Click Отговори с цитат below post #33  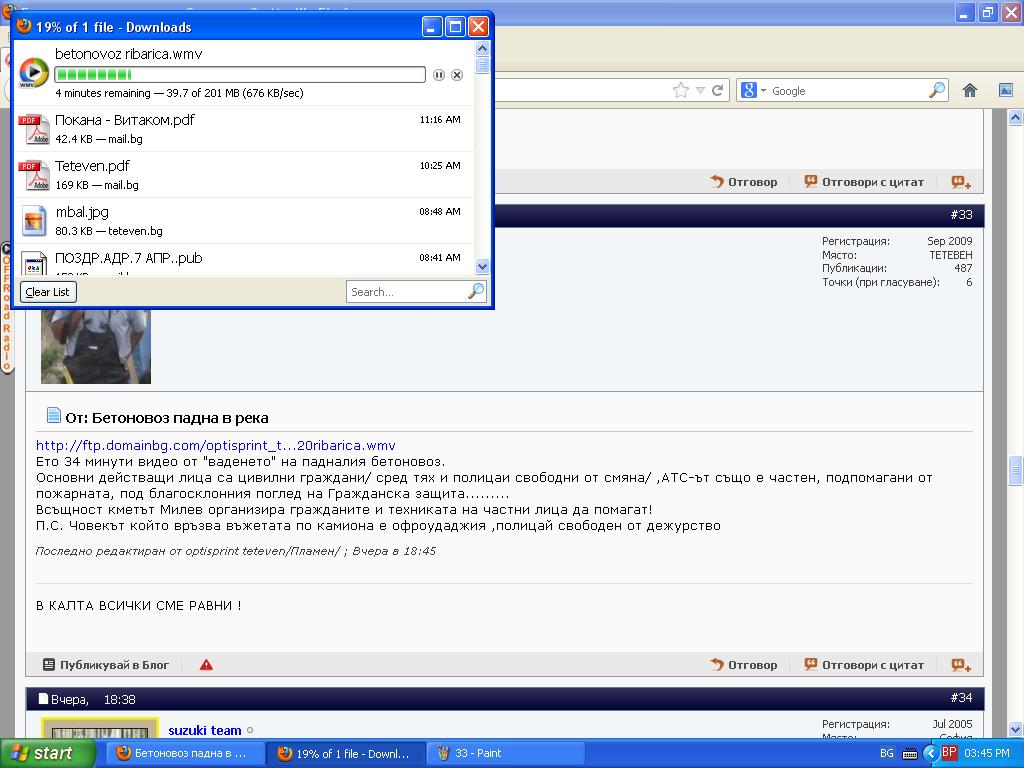tap(864, 665)
